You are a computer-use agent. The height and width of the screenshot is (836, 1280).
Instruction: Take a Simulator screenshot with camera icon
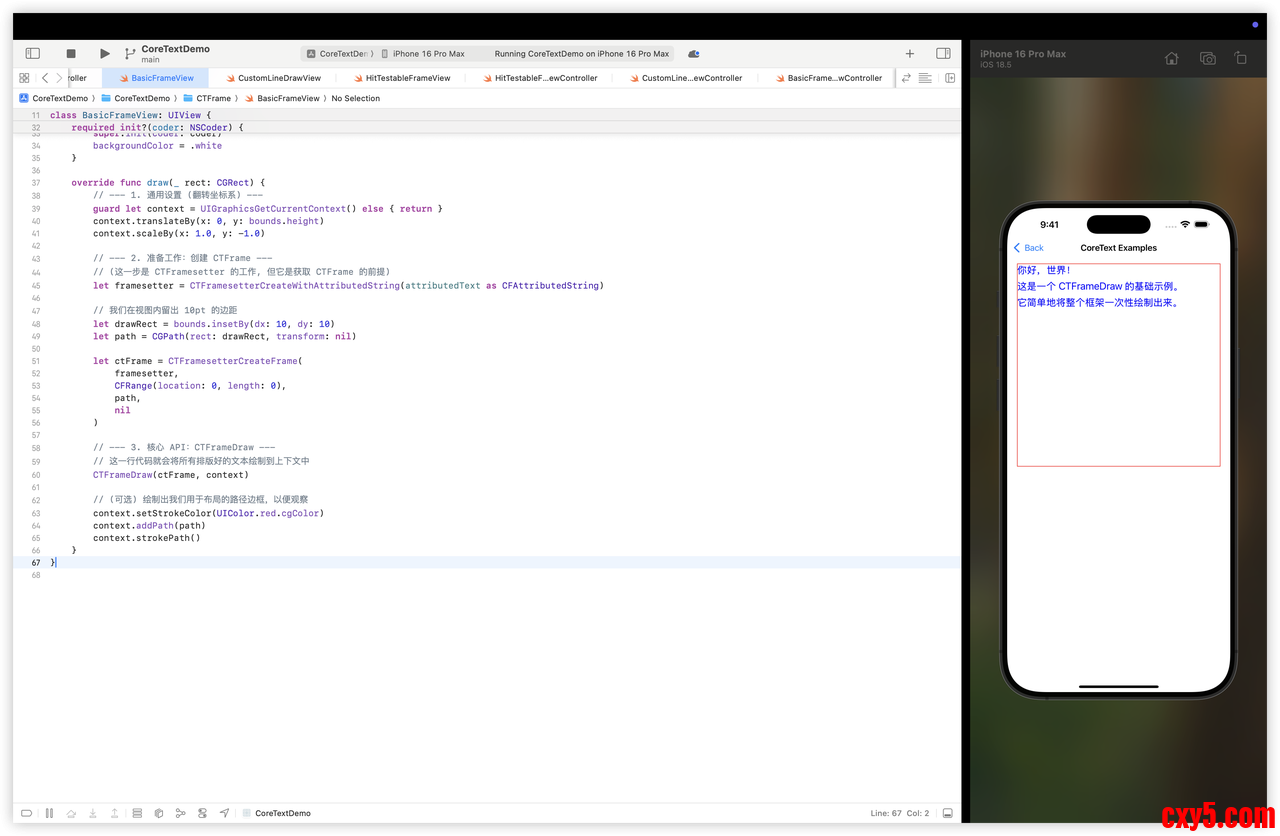click(x=1207, y=59)
